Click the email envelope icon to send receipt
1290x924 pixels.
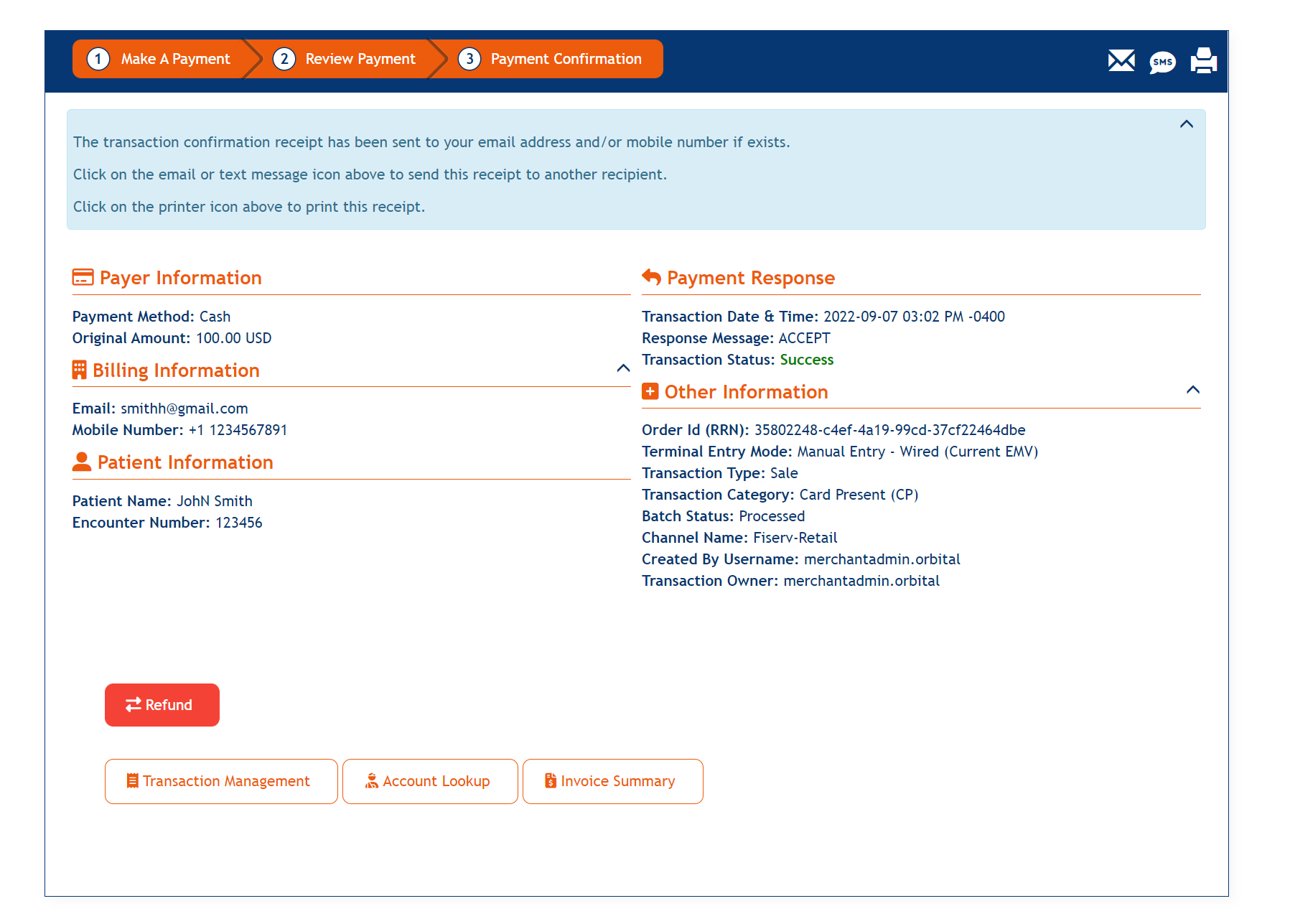pyautogui.click(x=1121, y=61)
